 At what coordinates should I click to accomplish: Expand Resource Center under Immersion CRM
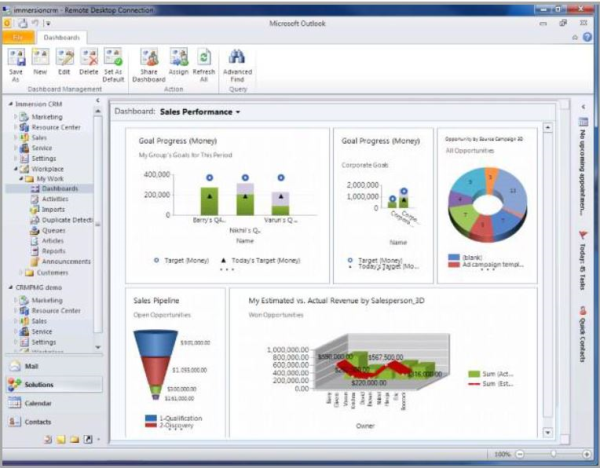pyautogui.click(x=16, y=127)
